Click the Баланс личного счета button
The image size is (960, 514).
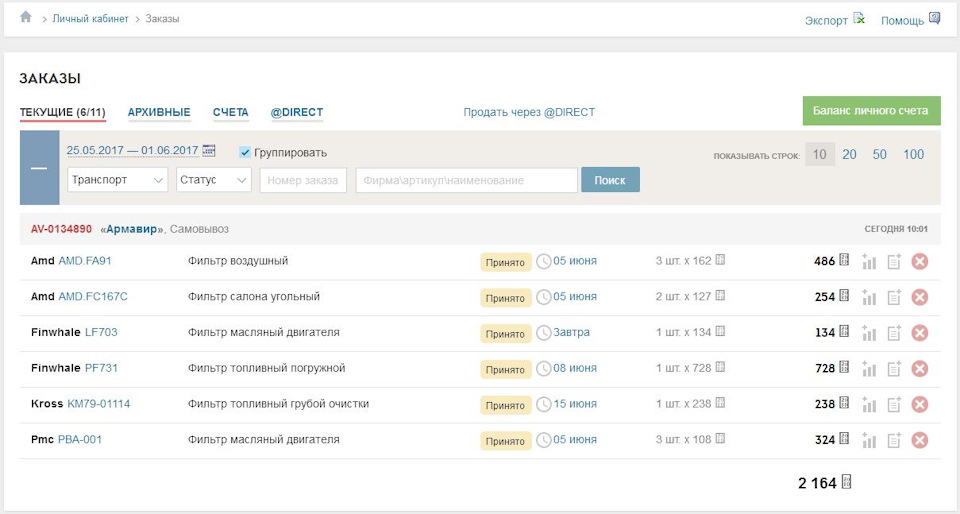click(x=871, y=111)
